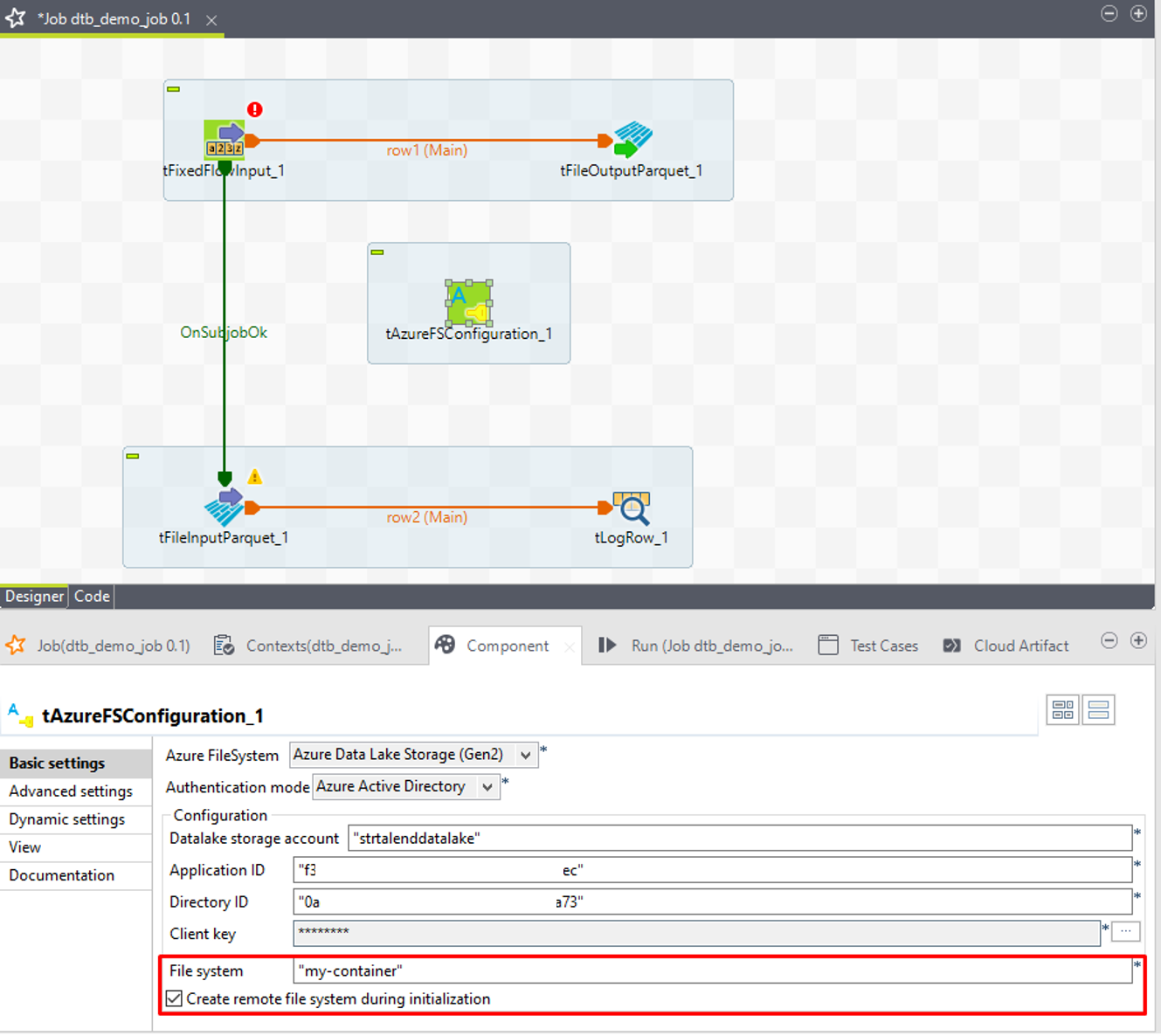Open the Run job tab
The image size is (1161, 1036).
click(696, 646)
